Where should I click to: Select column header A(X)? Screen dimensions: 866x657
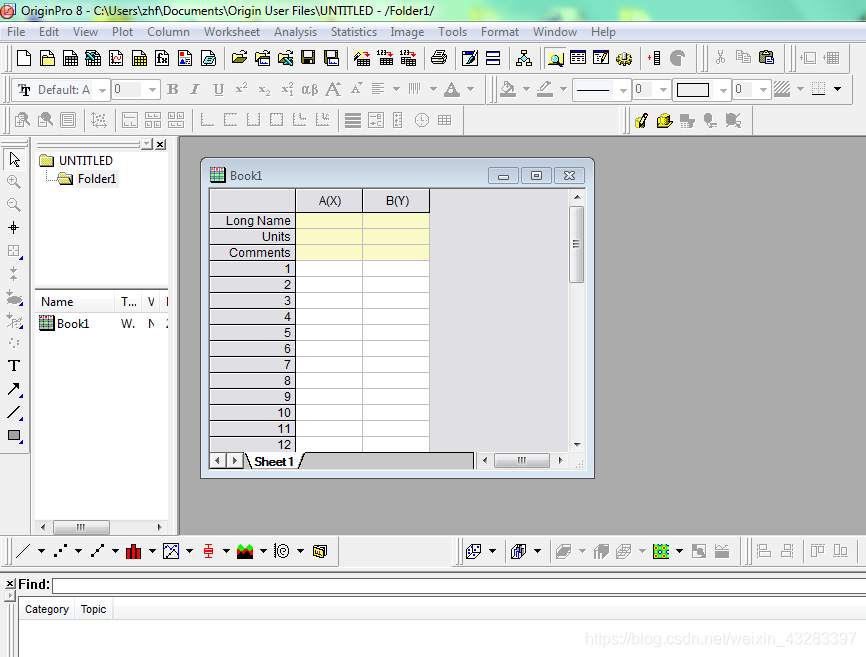(x=330, y=201)
